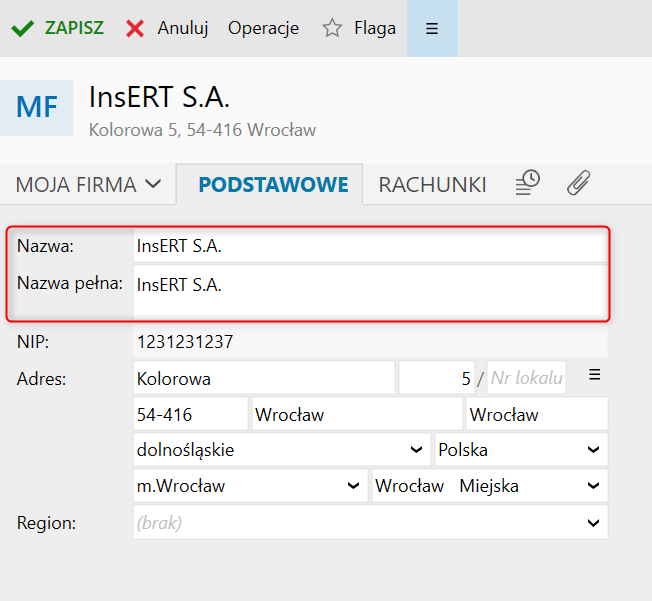This screenshot has height=601, width=652.
Task: Toggle the Flaga star icon
Action: (332, 28)
